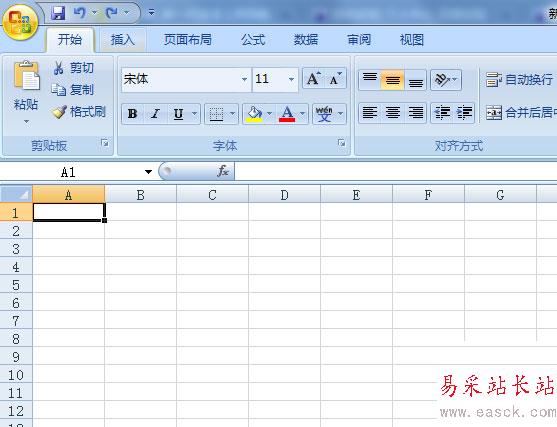The image size is (557, 427).
Task: Toggle align text right
Action: click(415, 113)
